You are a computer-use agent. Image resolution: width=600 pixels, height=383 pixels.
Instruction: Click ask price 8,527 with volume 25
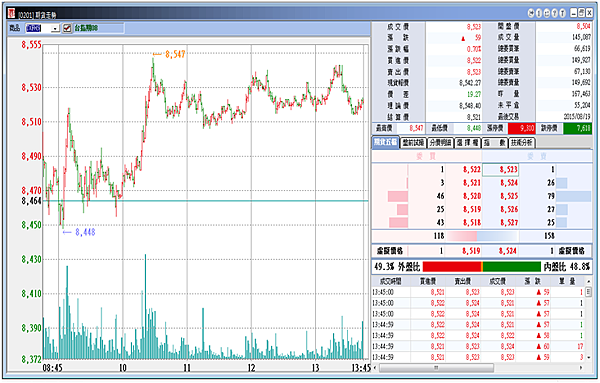(x=509, y=222)
